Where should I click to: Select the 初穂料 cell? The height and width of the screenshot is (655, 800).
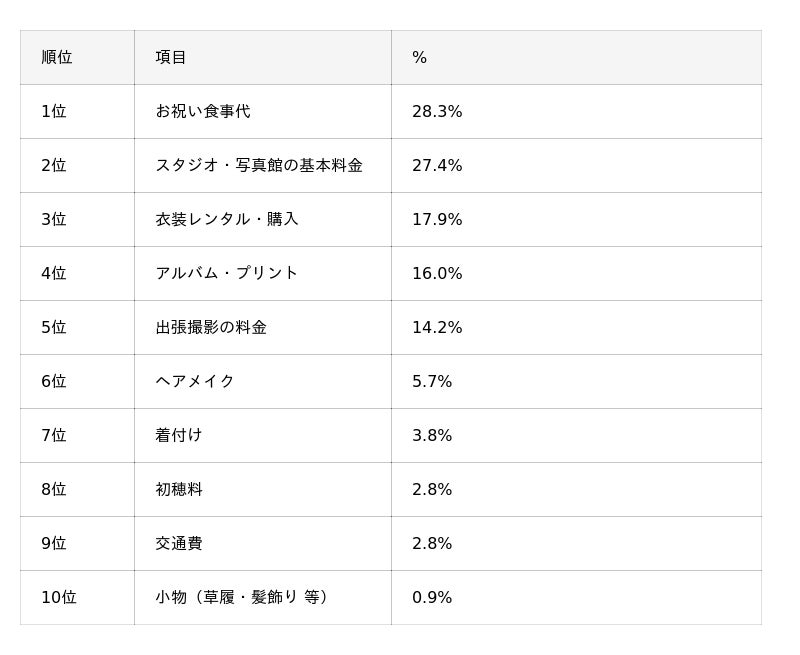click(179, 490)
